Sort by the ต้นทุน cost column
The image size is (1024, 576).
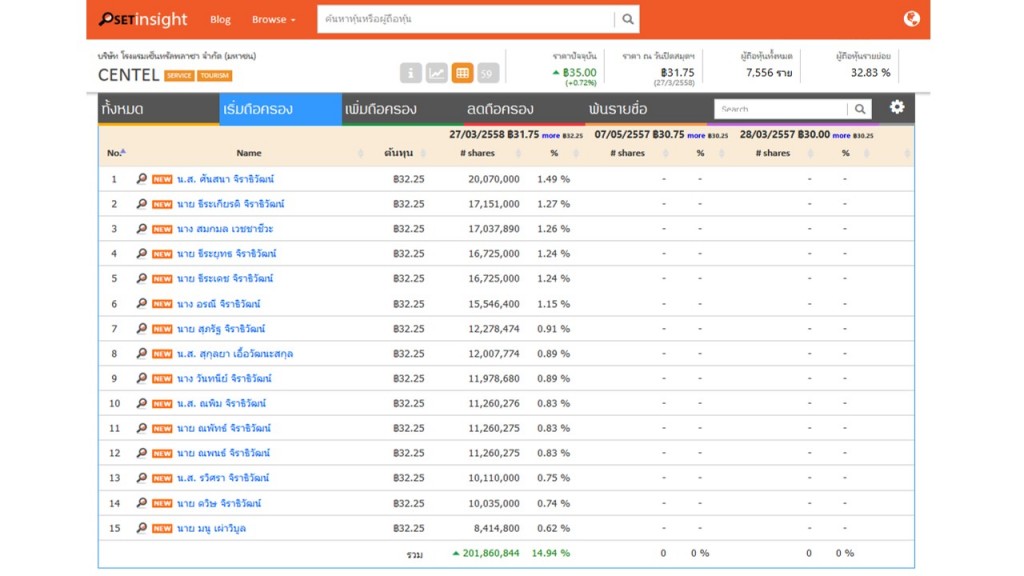pos(398,153)
